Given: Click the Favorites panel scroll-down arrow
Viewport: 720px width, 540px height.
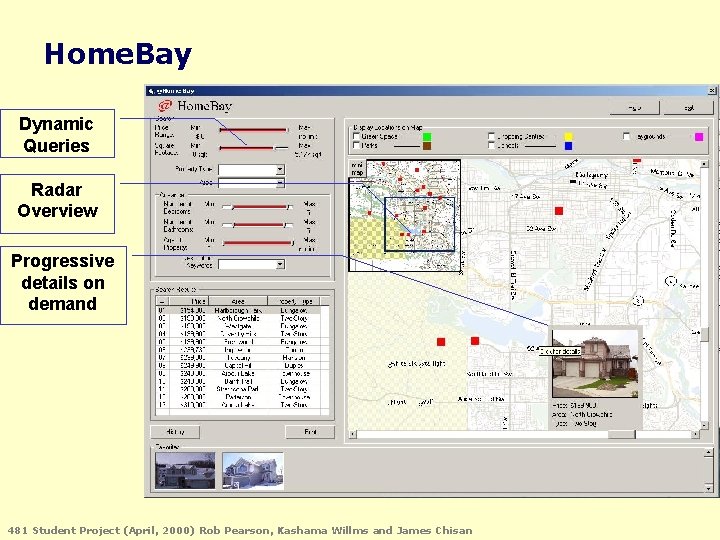Looking at the screenshot, I should coord(709,488).
